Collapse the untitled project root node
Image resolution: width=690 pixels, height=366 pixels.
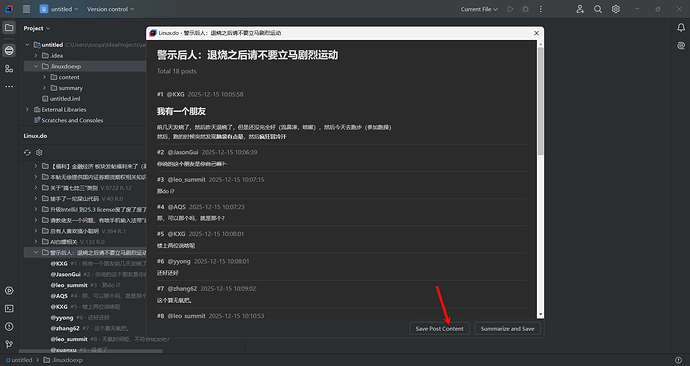(x=27, y=45)
